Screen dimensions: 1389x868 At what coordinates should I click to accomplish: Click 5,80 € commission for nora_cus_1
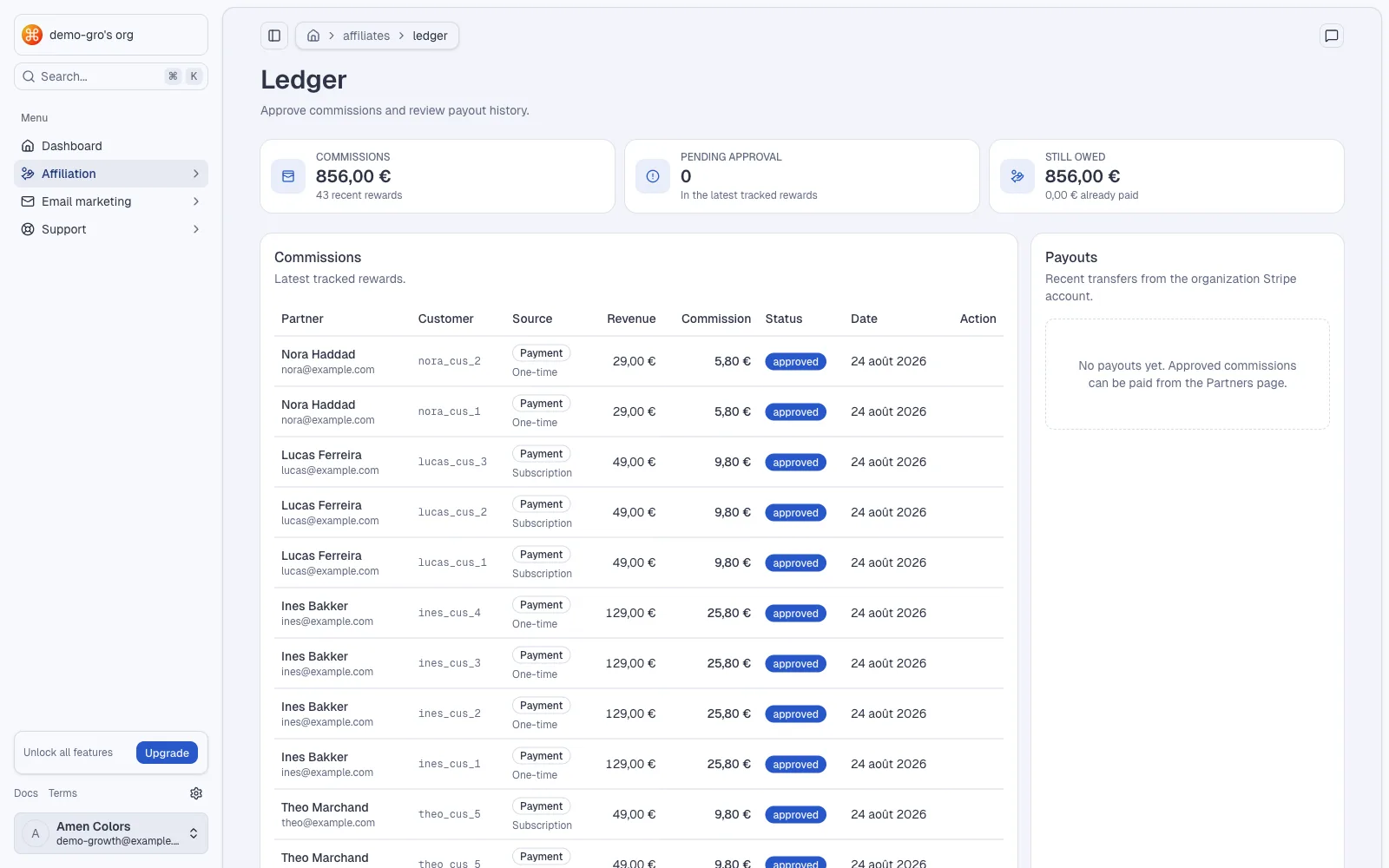coord(733,411)
